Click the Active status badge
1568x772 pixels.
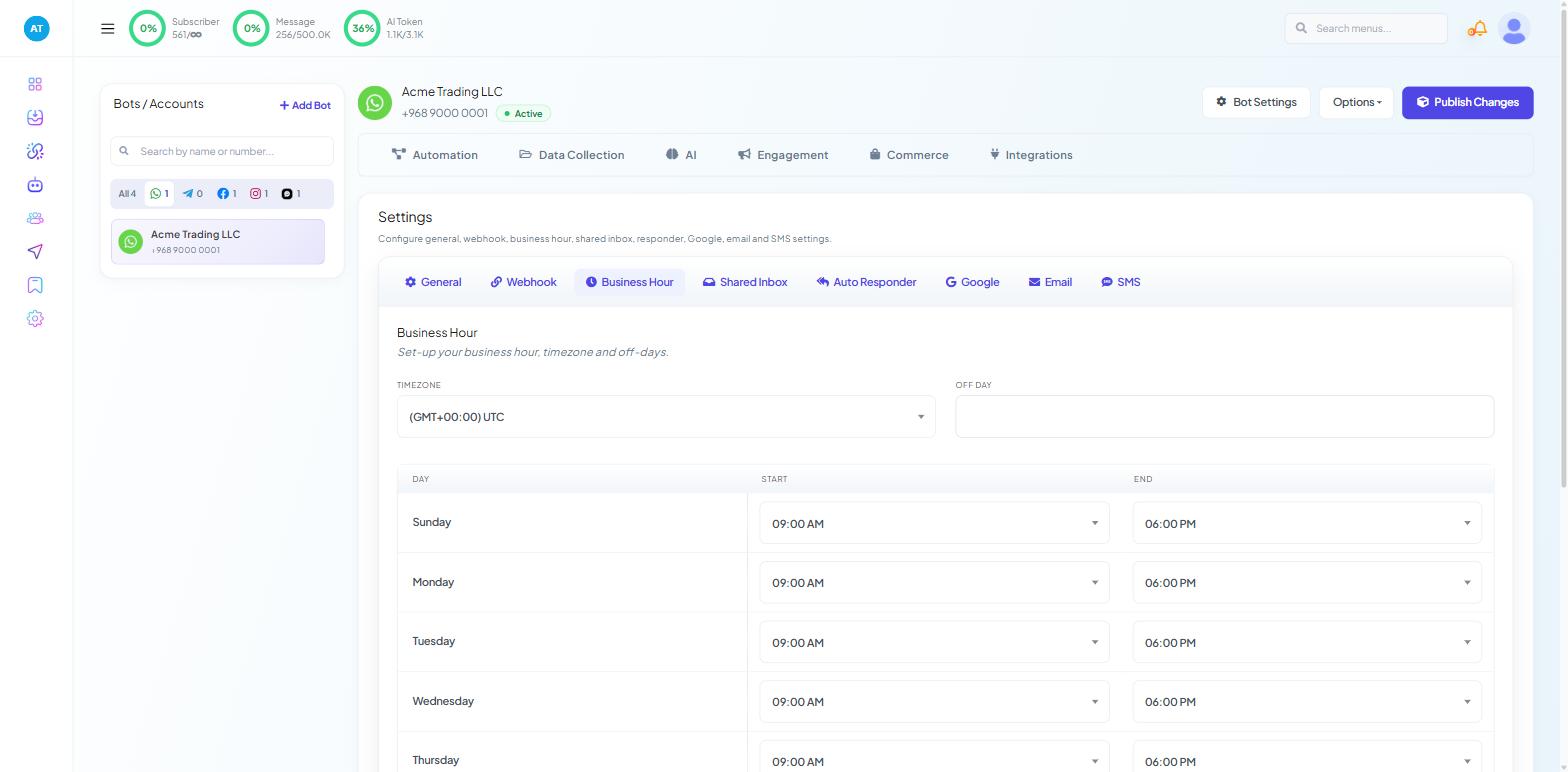click(523, 114)
